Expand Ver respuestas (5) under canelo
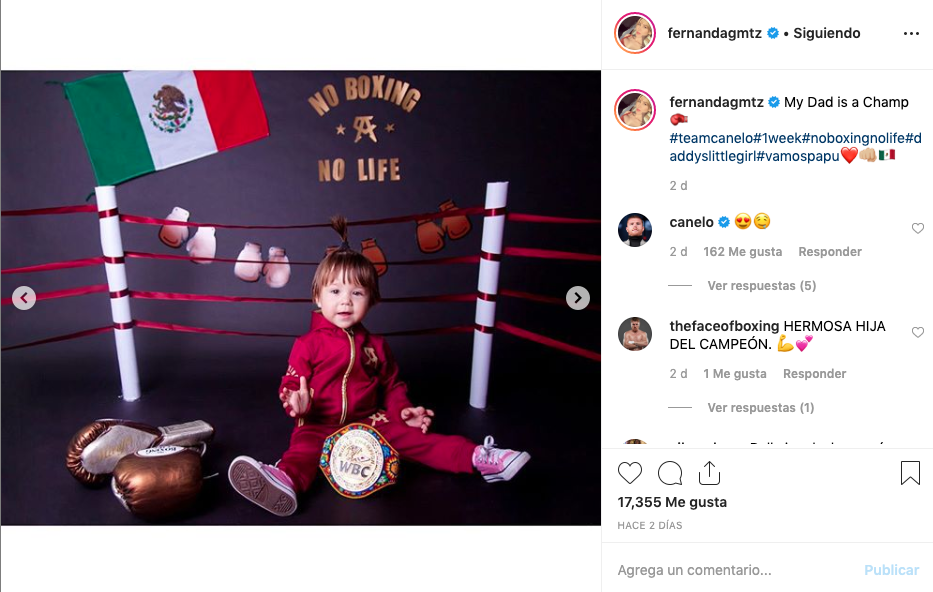Screen dimensions: 933x592 [x=762, y=286]
